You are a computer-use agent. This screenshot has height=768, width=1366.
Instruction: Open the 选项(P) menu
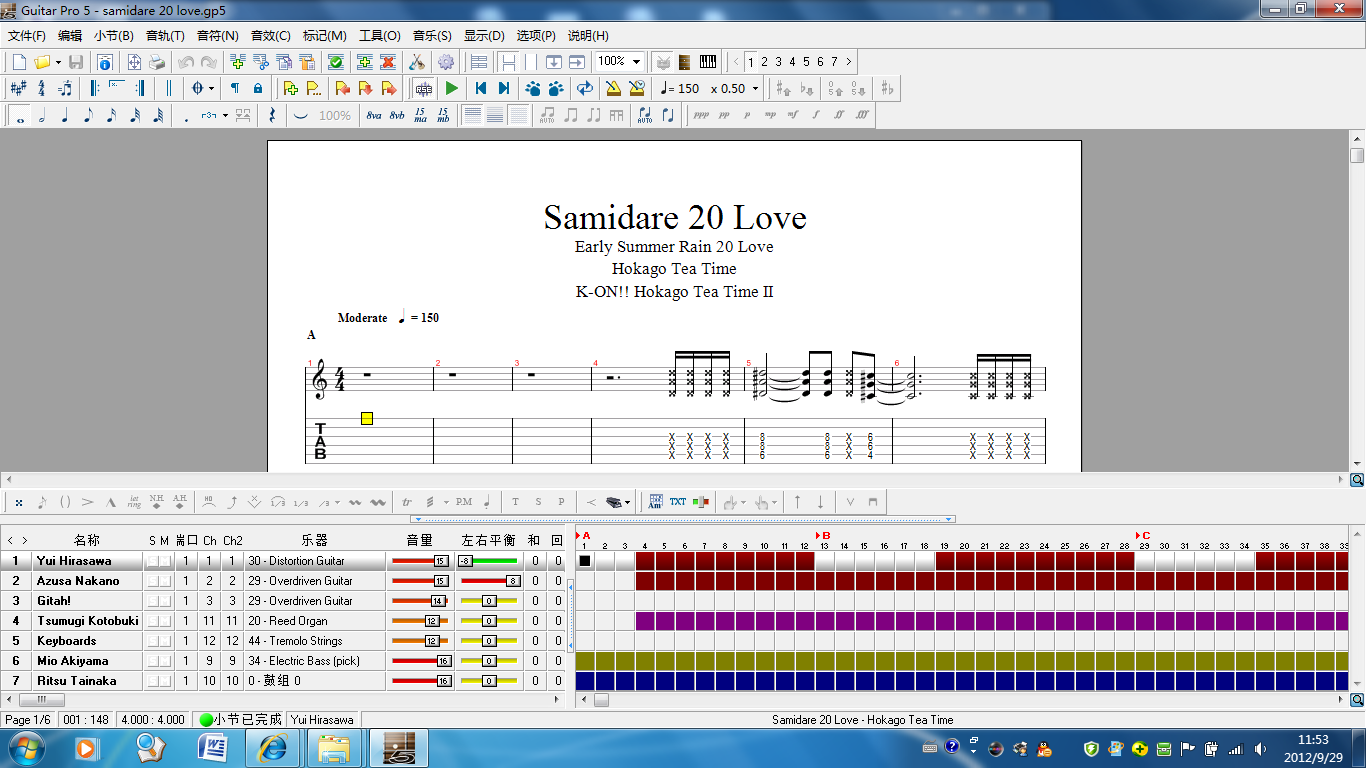(536, 35)
